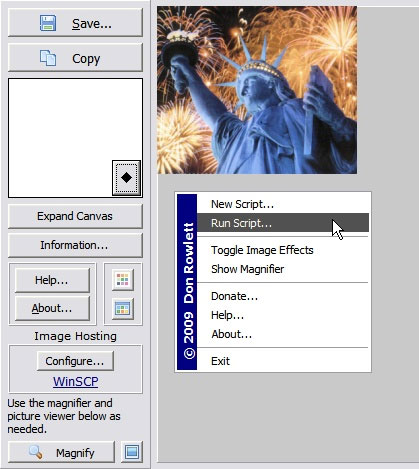The width and height of the screenshot is (419, 469).
Task: Click the window grid icon beside About
Action: pos(123,308)
